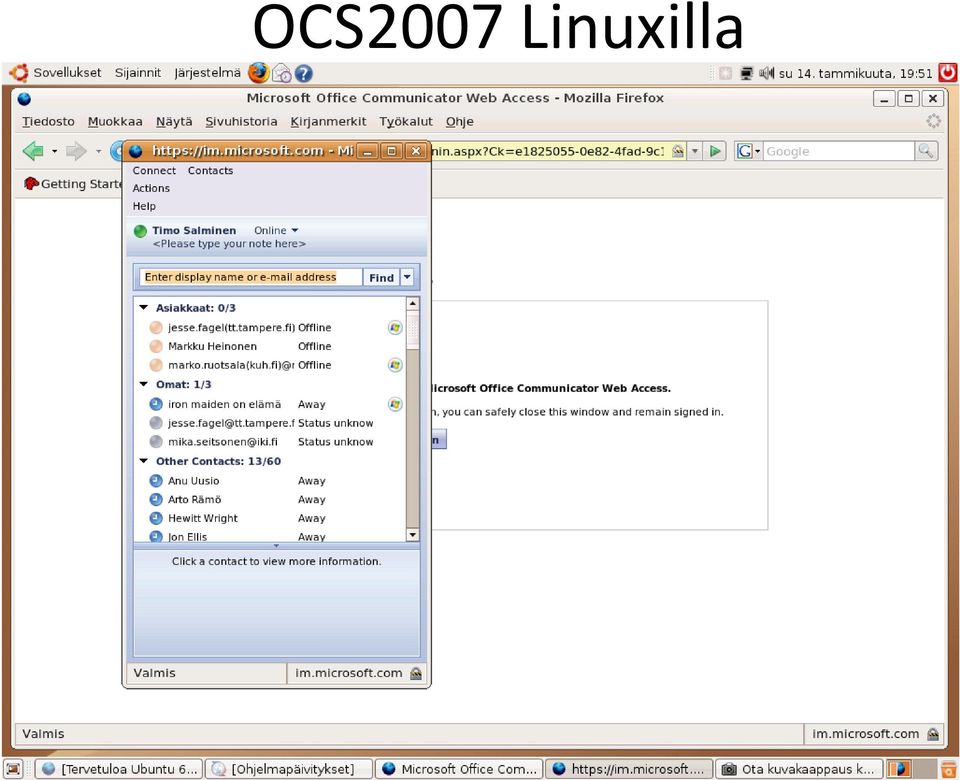Open the dropdown arrow next to Find
Image resolution: width=960 pixels, height=780 pixels.
[407, 277]
